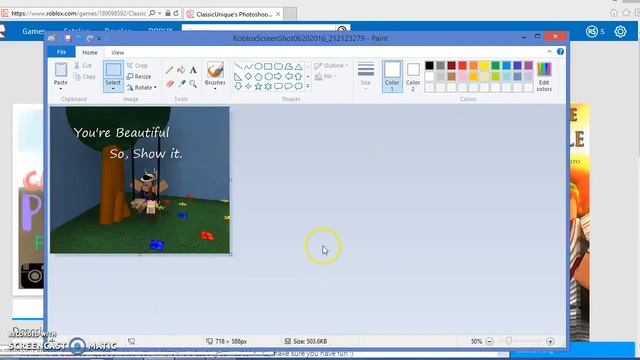Screen dimensions: 640x360
Task: Click the zoom slider in the status bar
Action: point(509,341)
